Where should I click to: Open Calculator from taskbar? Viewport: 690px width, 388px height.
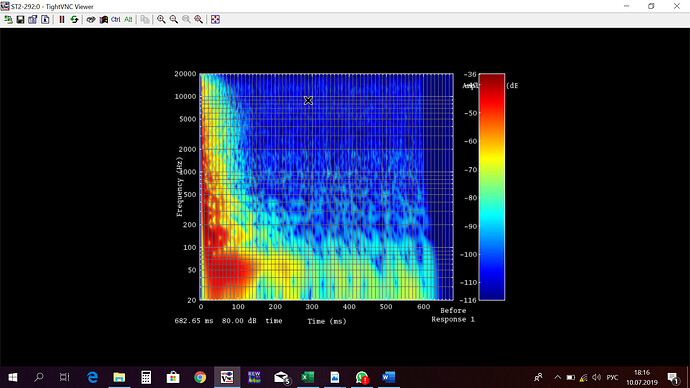146,377
